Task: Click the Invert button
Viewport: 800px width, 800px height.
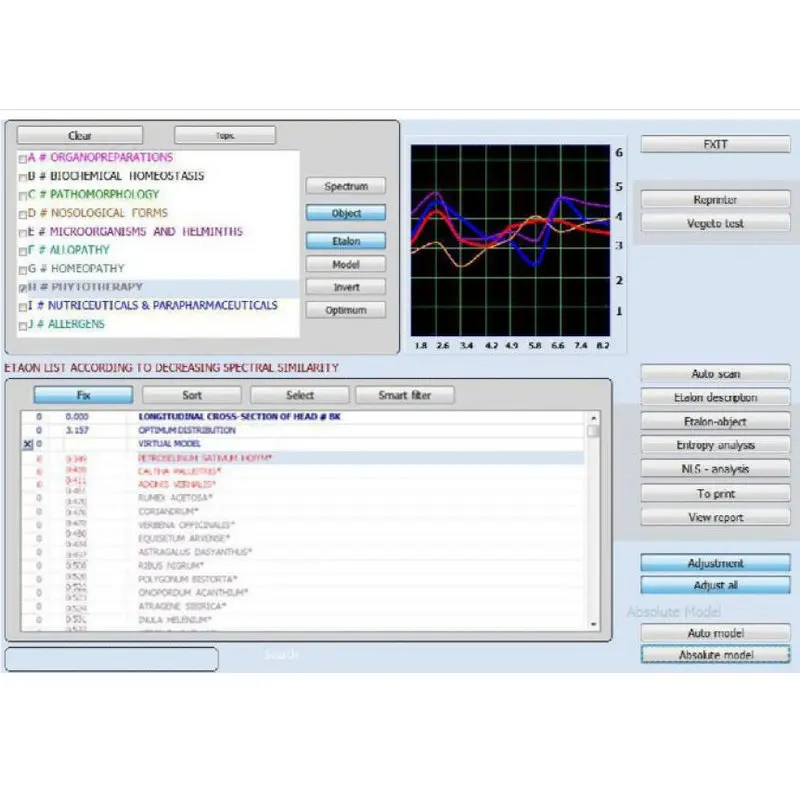Action: tap(346, 287)
